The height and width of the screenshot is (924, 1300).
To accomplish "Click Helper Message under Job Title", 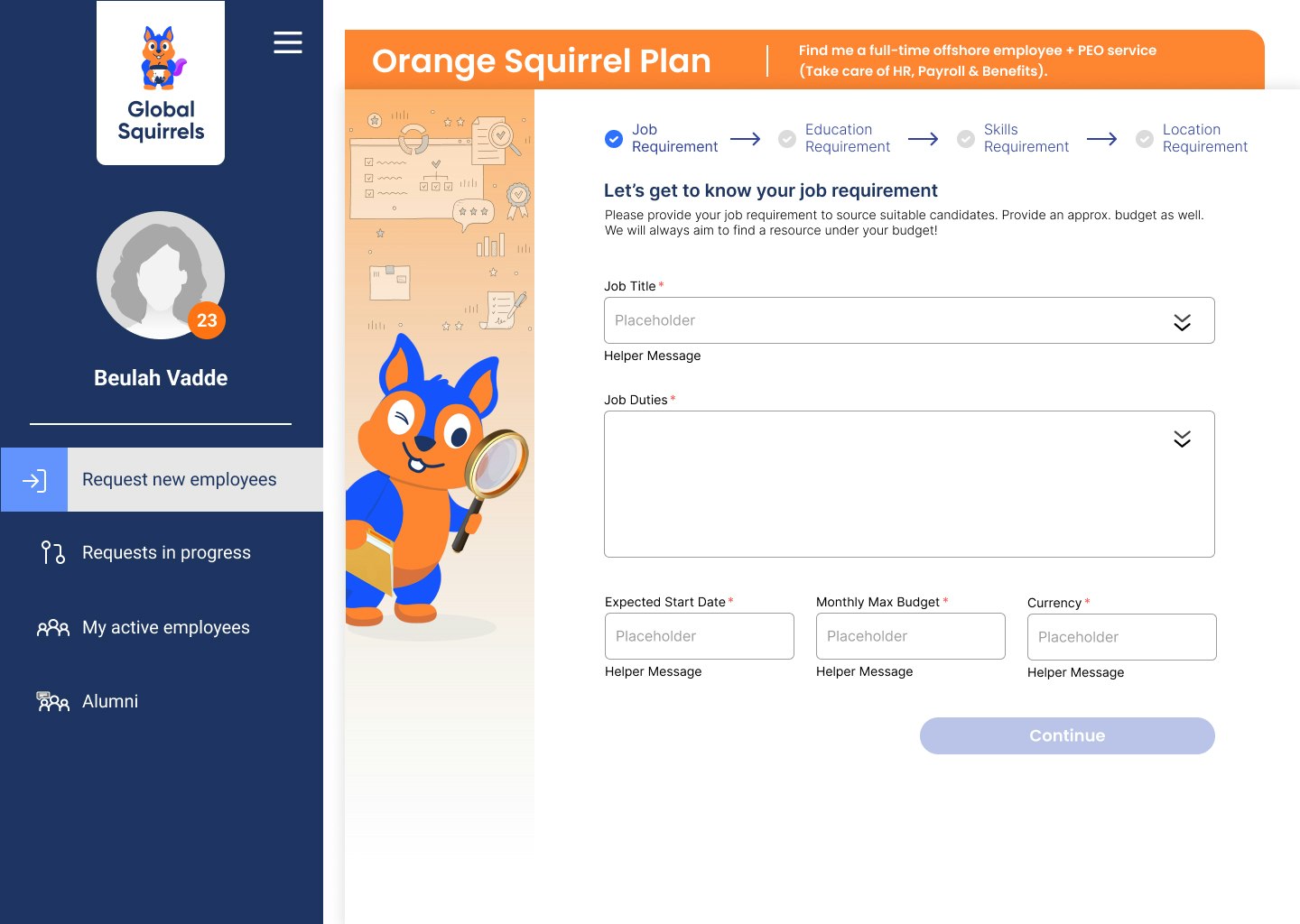I will [x=653, y=356].
